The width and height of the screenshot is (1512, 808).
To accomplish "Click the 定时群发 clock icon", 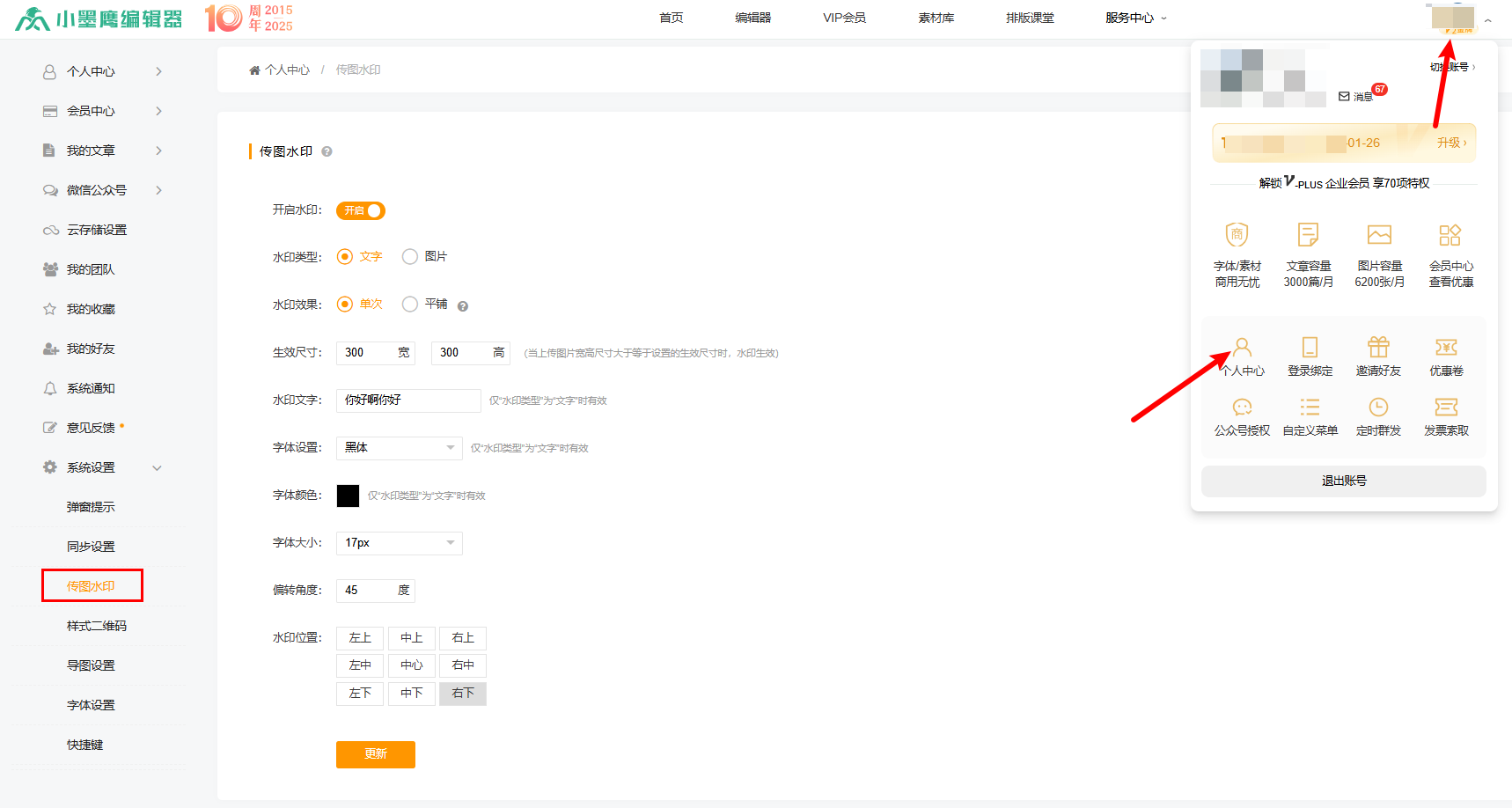I will point(1377,408).
